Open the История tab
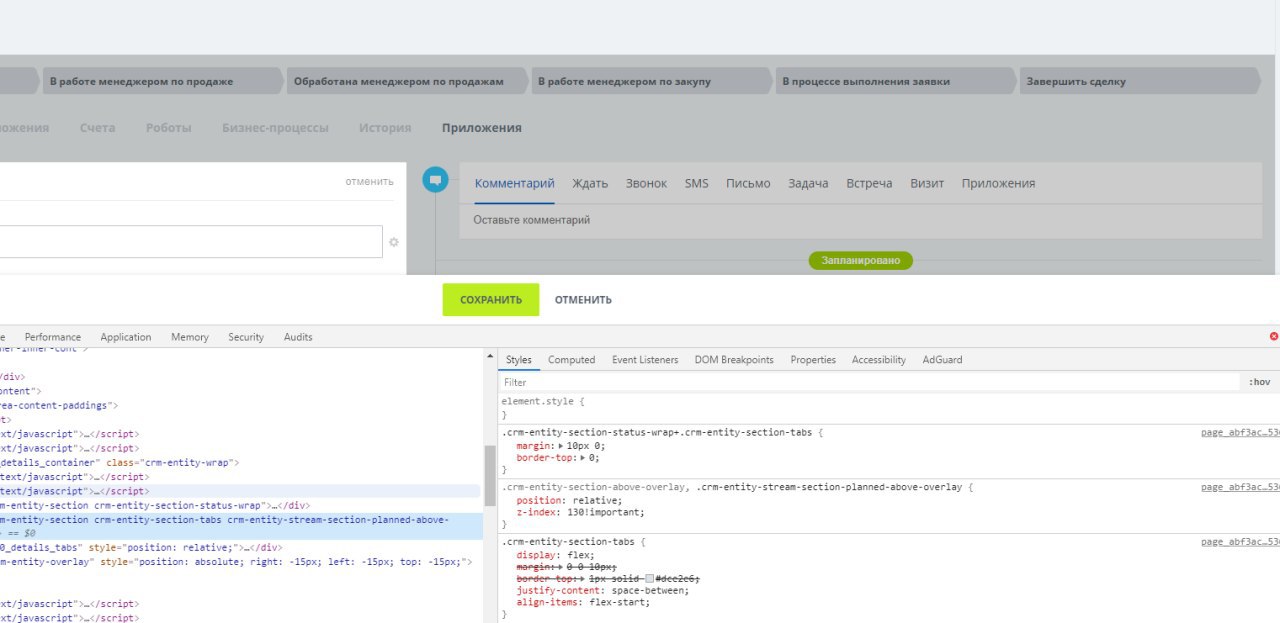The height and width of the screenshot is (623, 1280). point(386,128)
